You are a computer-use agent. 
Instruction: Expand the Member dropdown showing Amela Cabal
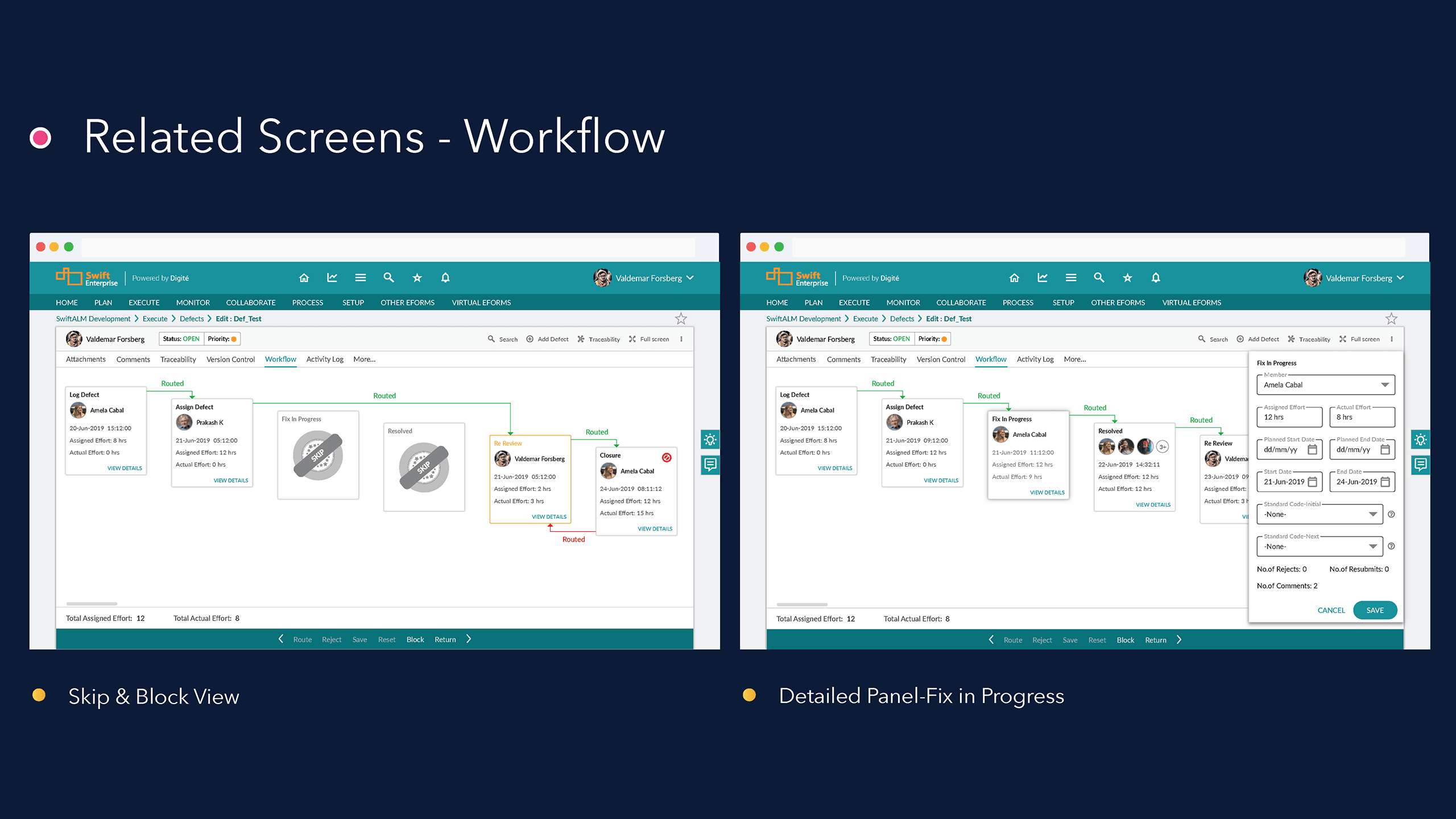1384,385
